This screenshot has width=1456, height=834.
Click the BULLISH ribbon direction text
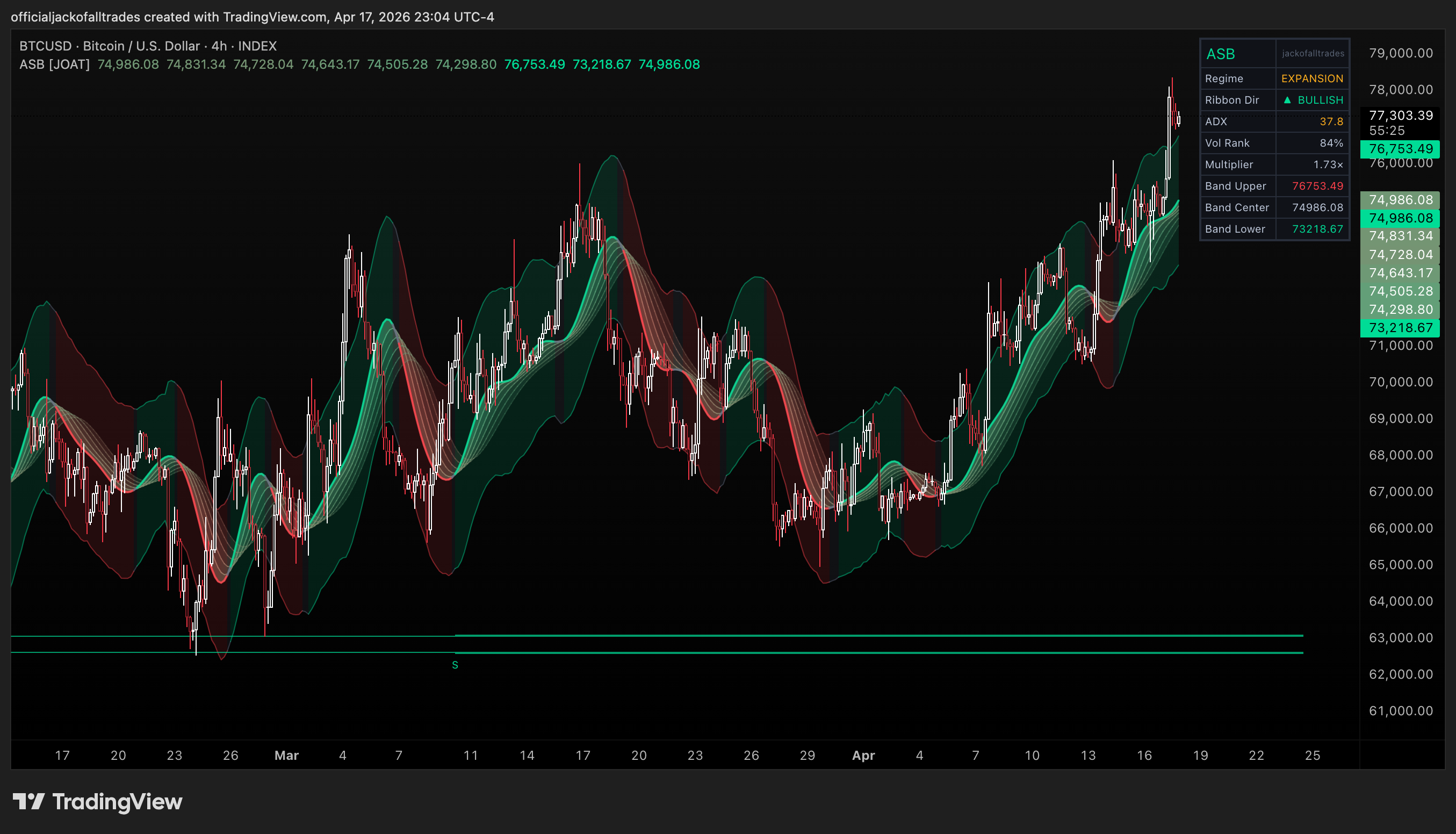[1320, 99]
